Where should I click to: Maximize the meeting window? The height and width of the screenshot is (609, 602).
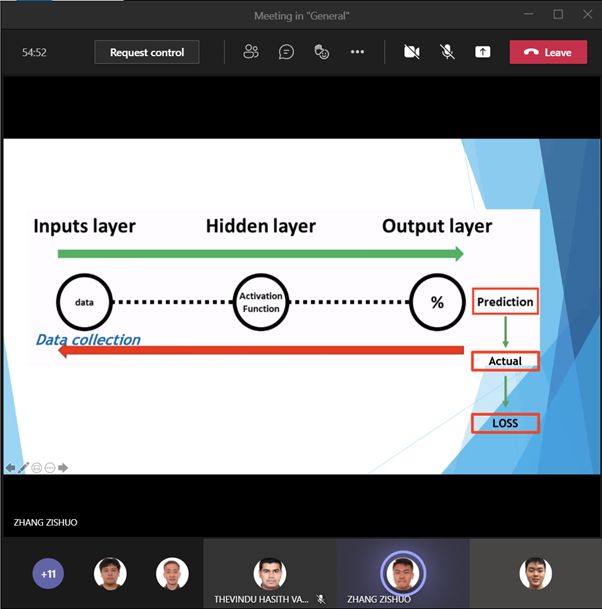tap(558, 14)
